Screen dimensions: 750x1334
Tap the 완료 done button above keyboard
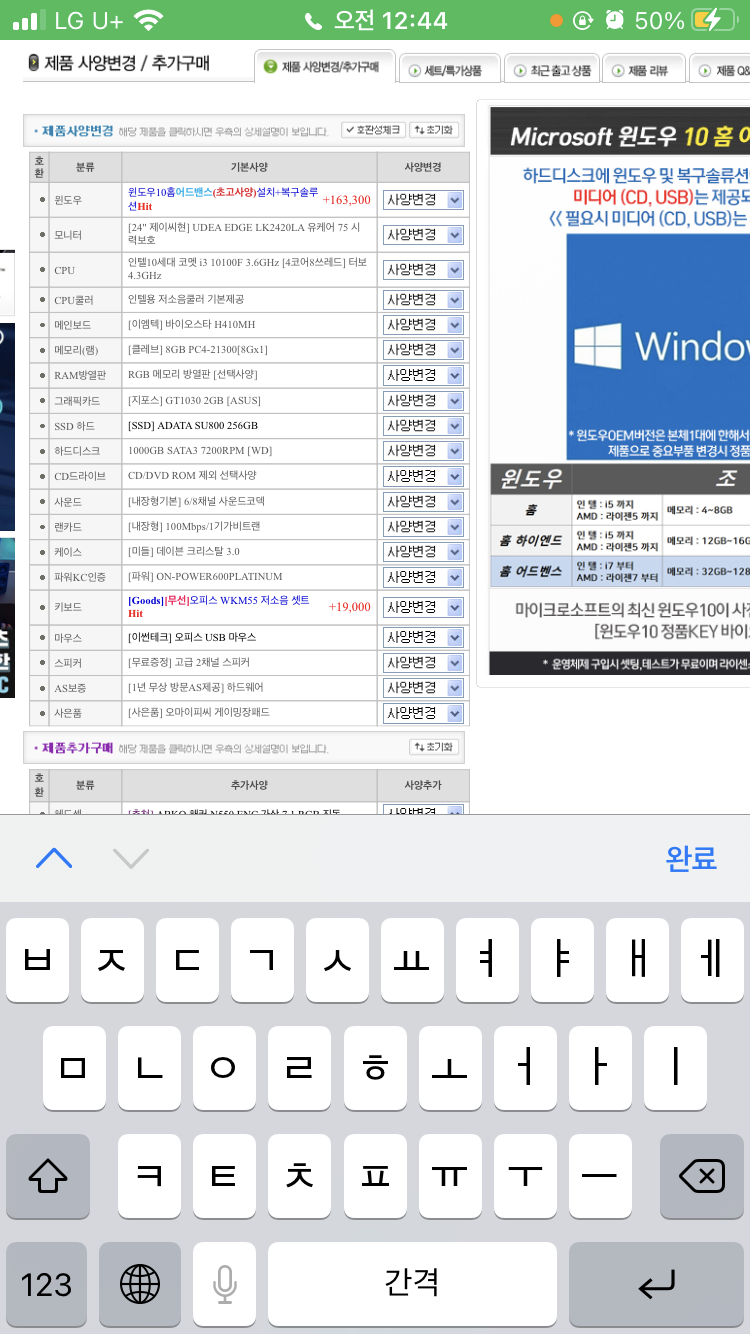pyautogui.click(x=691, y=857)
